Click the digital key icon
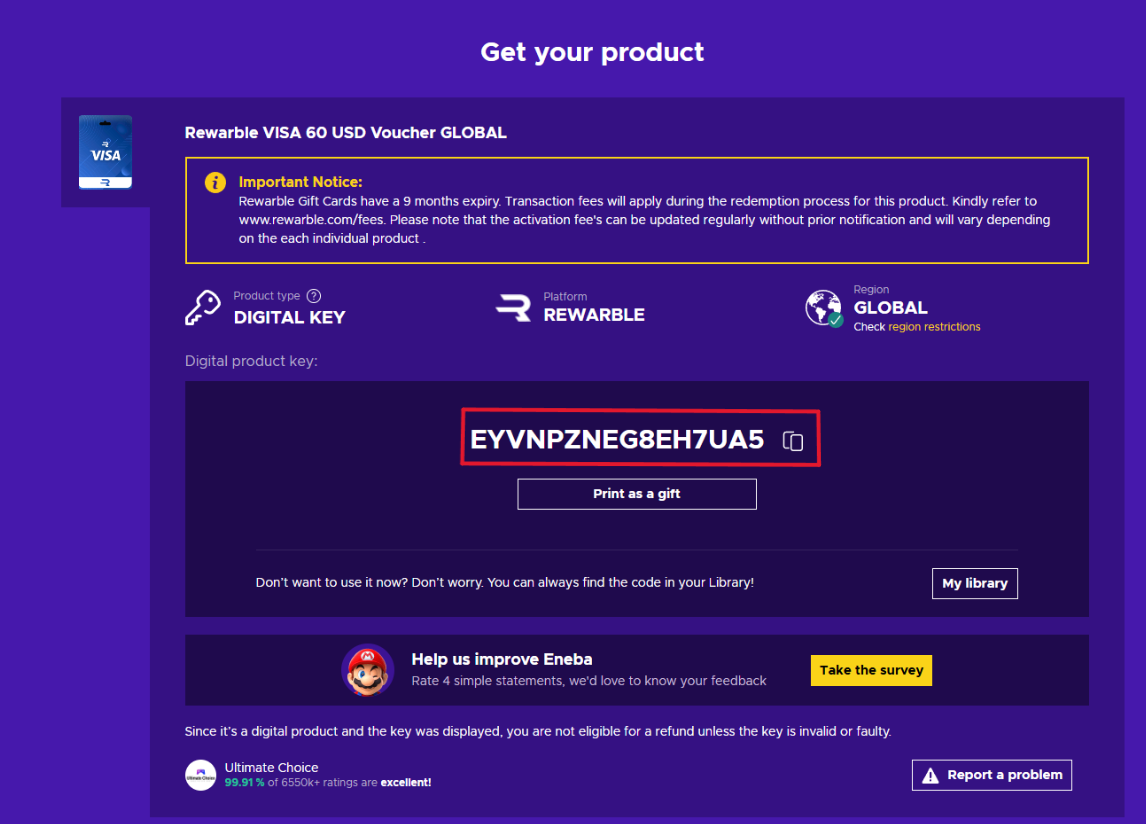This screenshot has height=824, width=1146. point(203,307)
